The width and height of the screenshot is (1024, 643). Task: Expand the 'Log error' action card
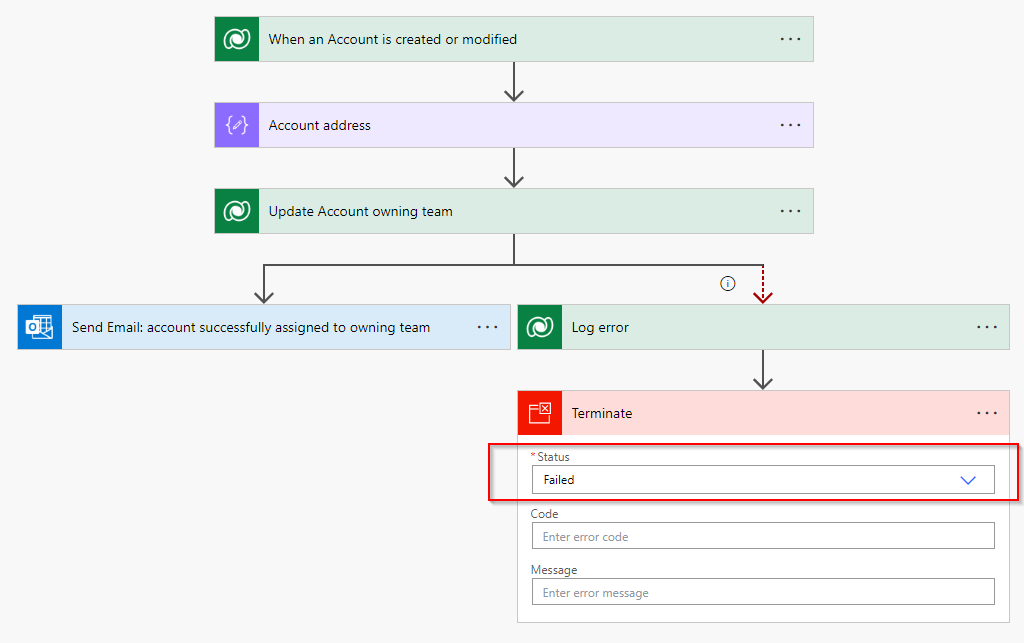[x=763, y=327]
